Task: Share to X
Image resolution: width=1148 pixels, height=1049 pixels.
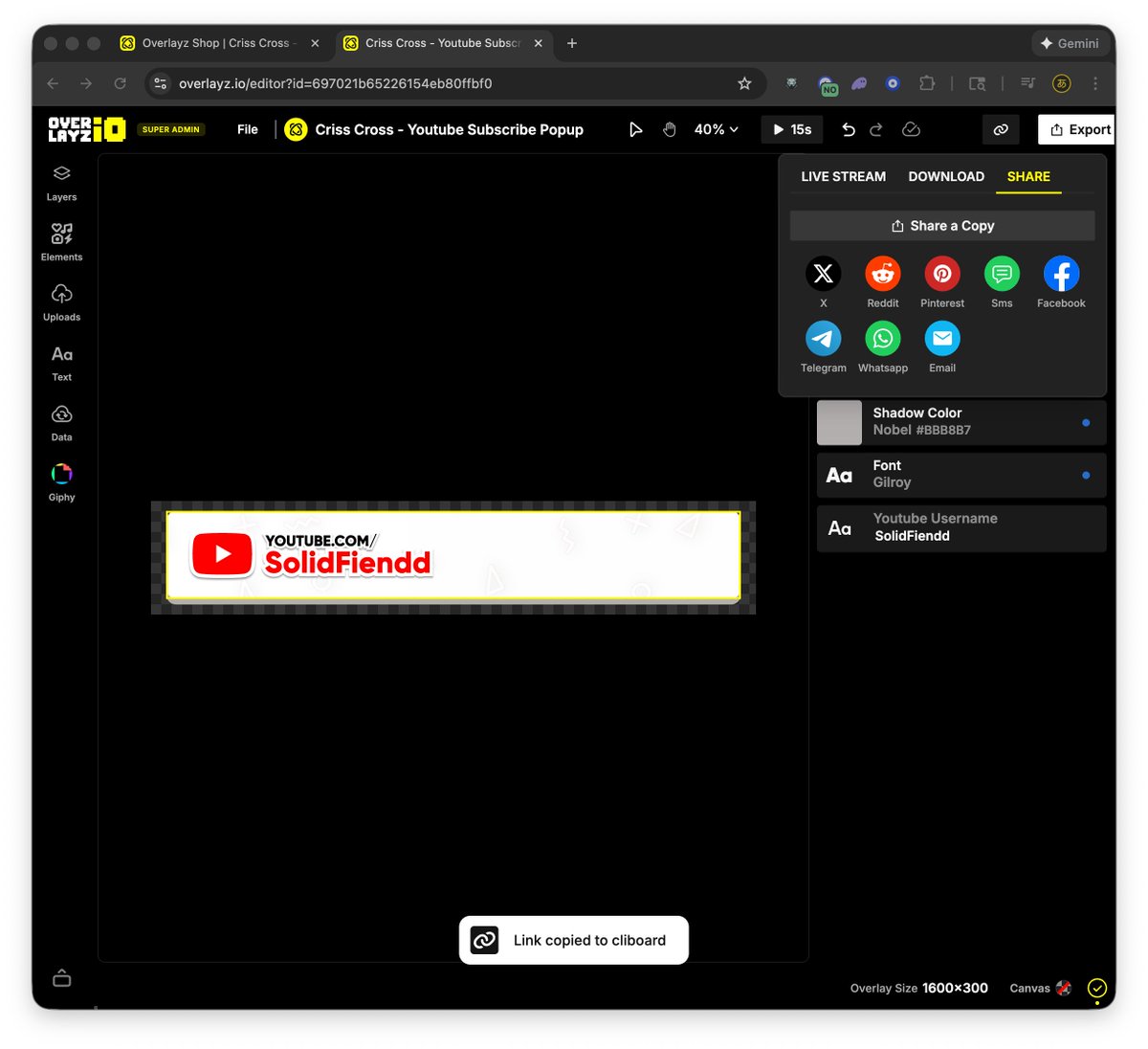Action: [x=823, y=274]
